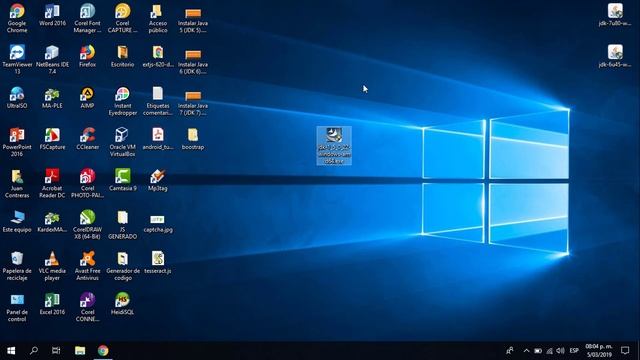The width and height of the screenshot is (640, 360).
Task: Select the NetBeans IDE 7.4 icon
Action: (52, 59)
